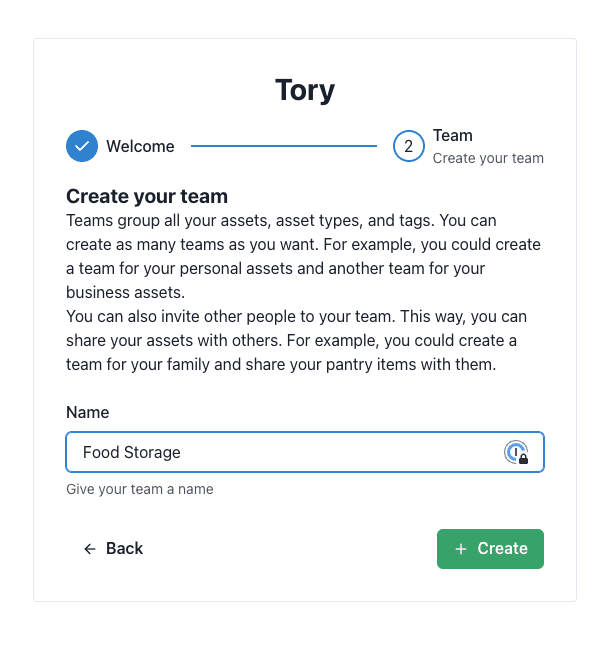Click the left arrow icon beside Back
This screenshot has width=613, height=648.
point(90,549)
